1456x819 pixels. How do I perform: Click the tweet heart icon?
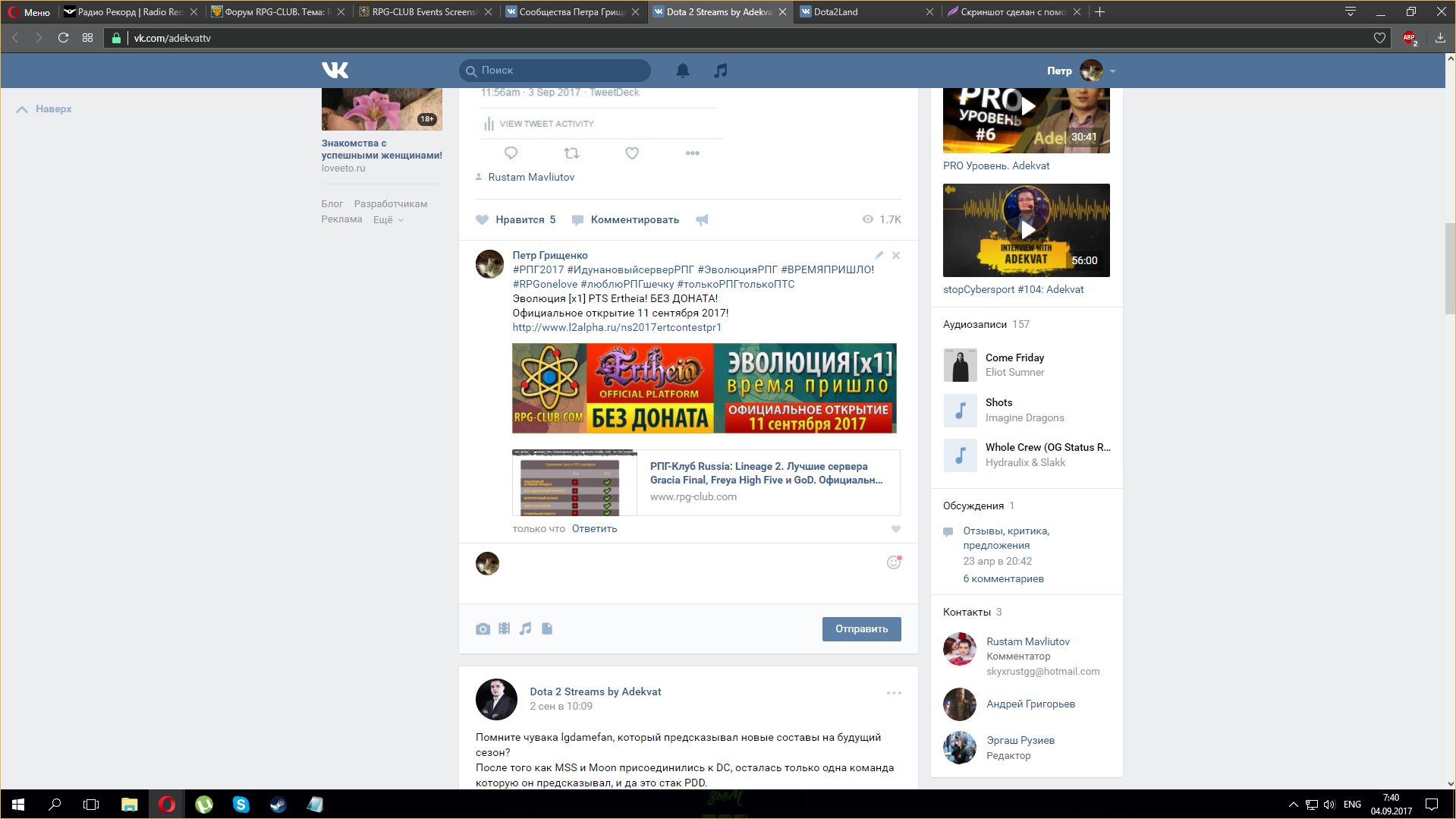632,153
